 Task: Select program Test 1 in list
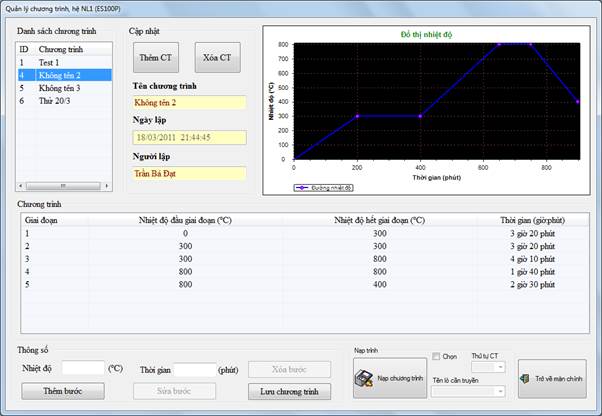(64, 62)
